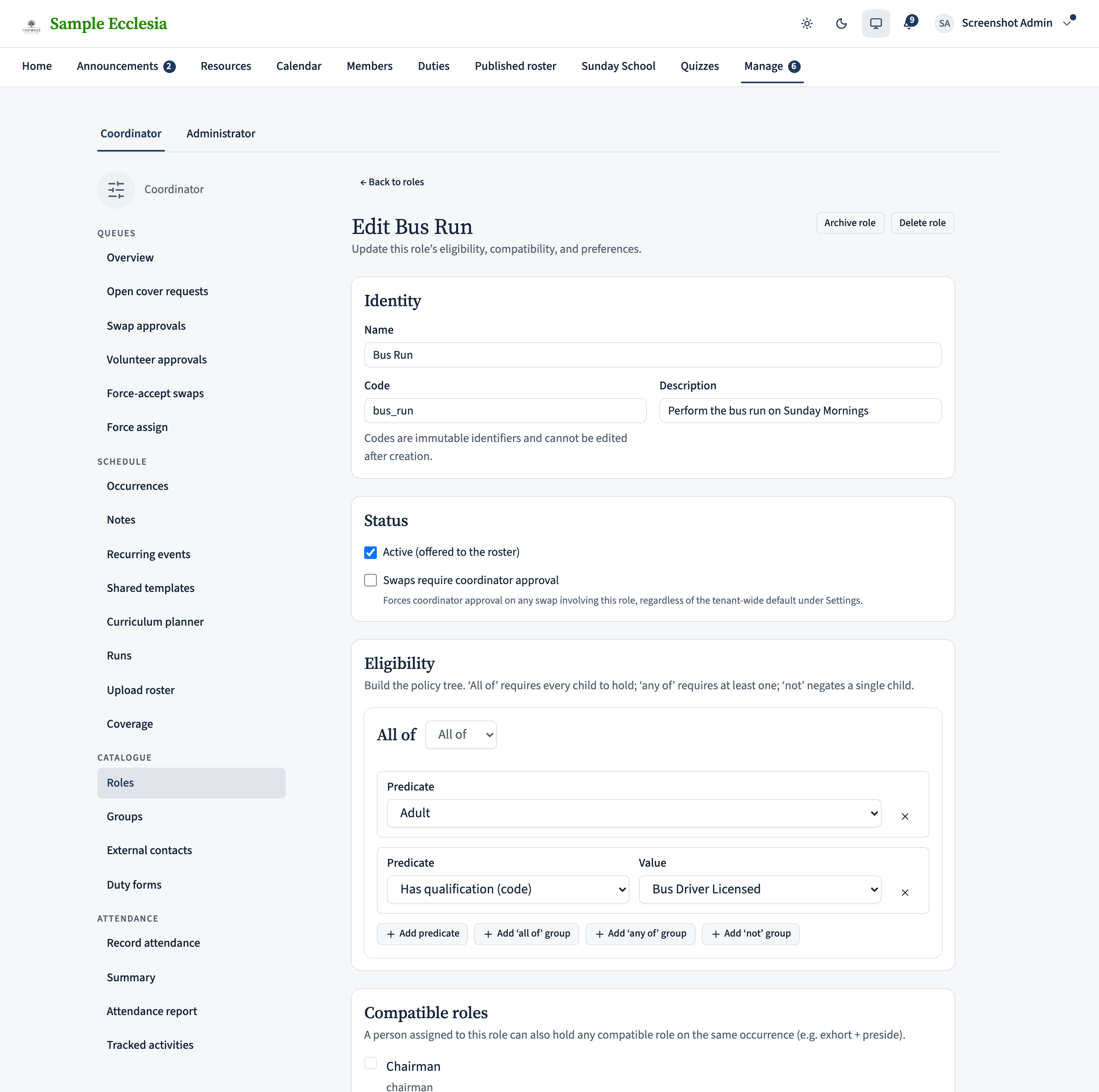This screenshot has width=1099, height=1092.
Task: Remove the Has qualification predicate row
Action: (x=904, y=892)
